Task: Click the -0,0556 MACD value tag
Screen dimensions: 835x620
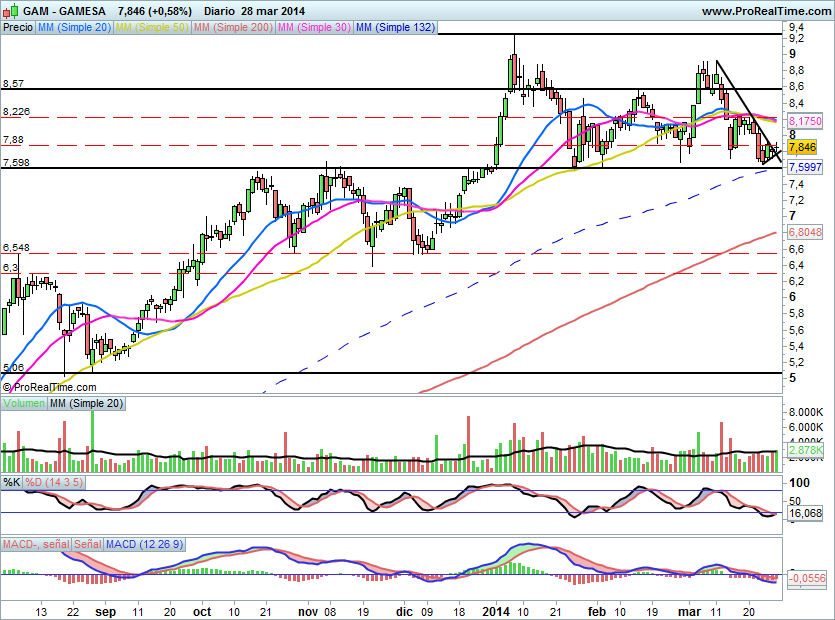Action: tap(806, 578)
